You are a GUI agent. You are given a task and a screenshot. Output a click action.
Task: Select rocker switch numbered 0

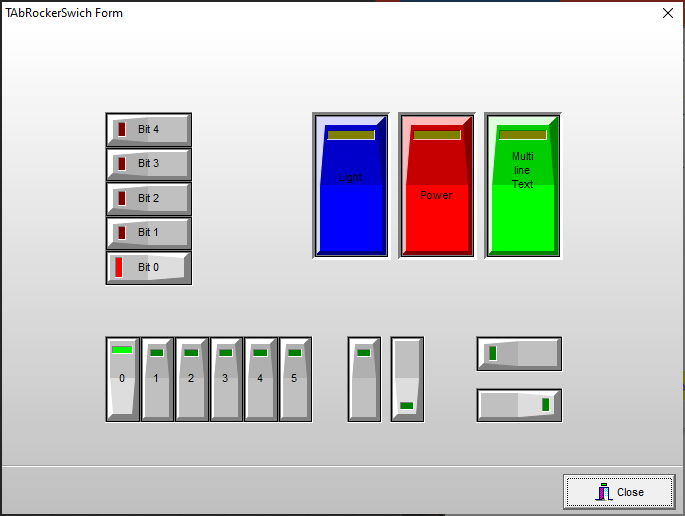(x=123, y=379)
